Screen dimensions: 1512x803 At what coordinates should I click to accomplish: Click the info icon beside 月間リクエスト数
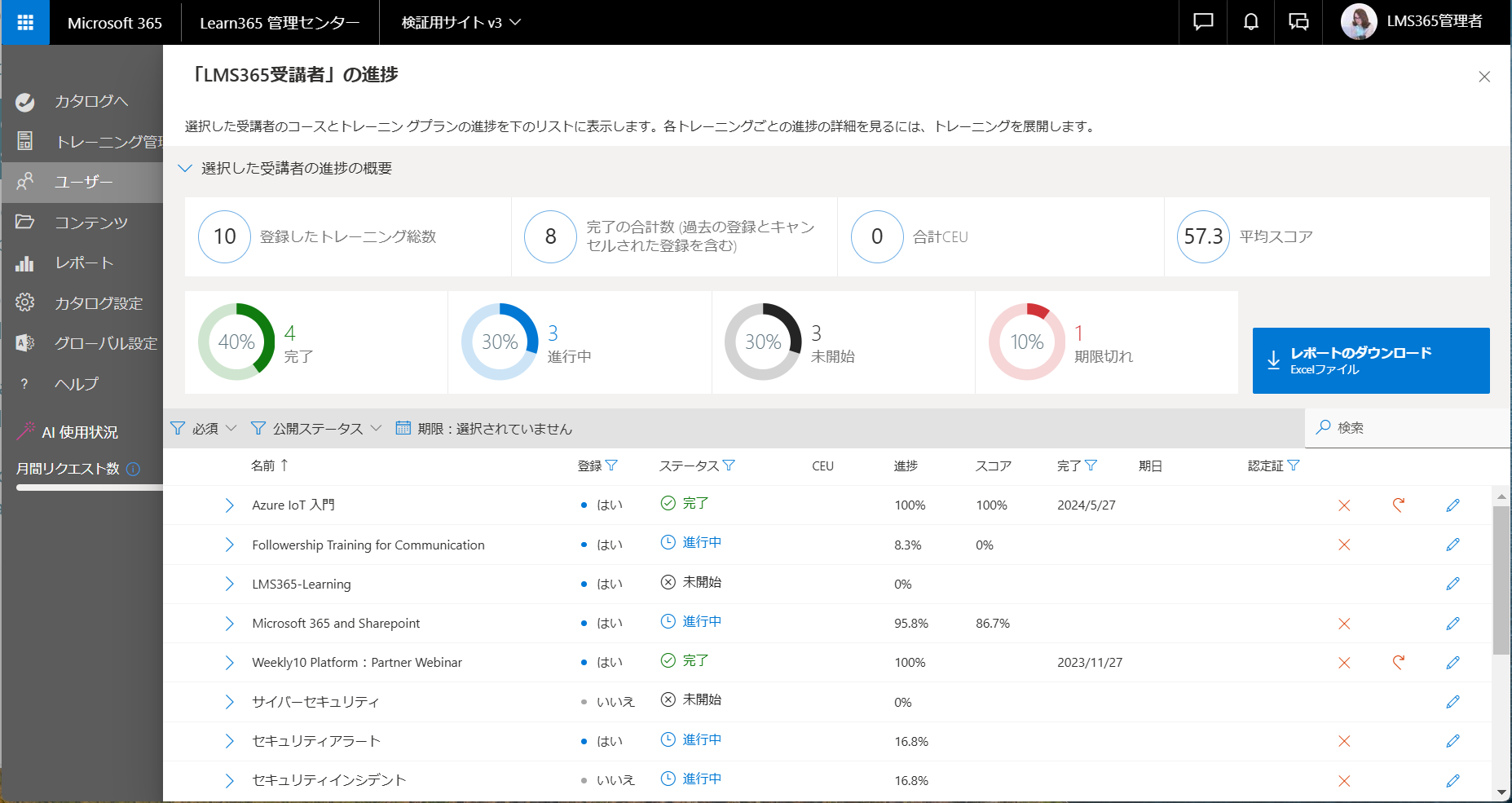click(134, 469)
